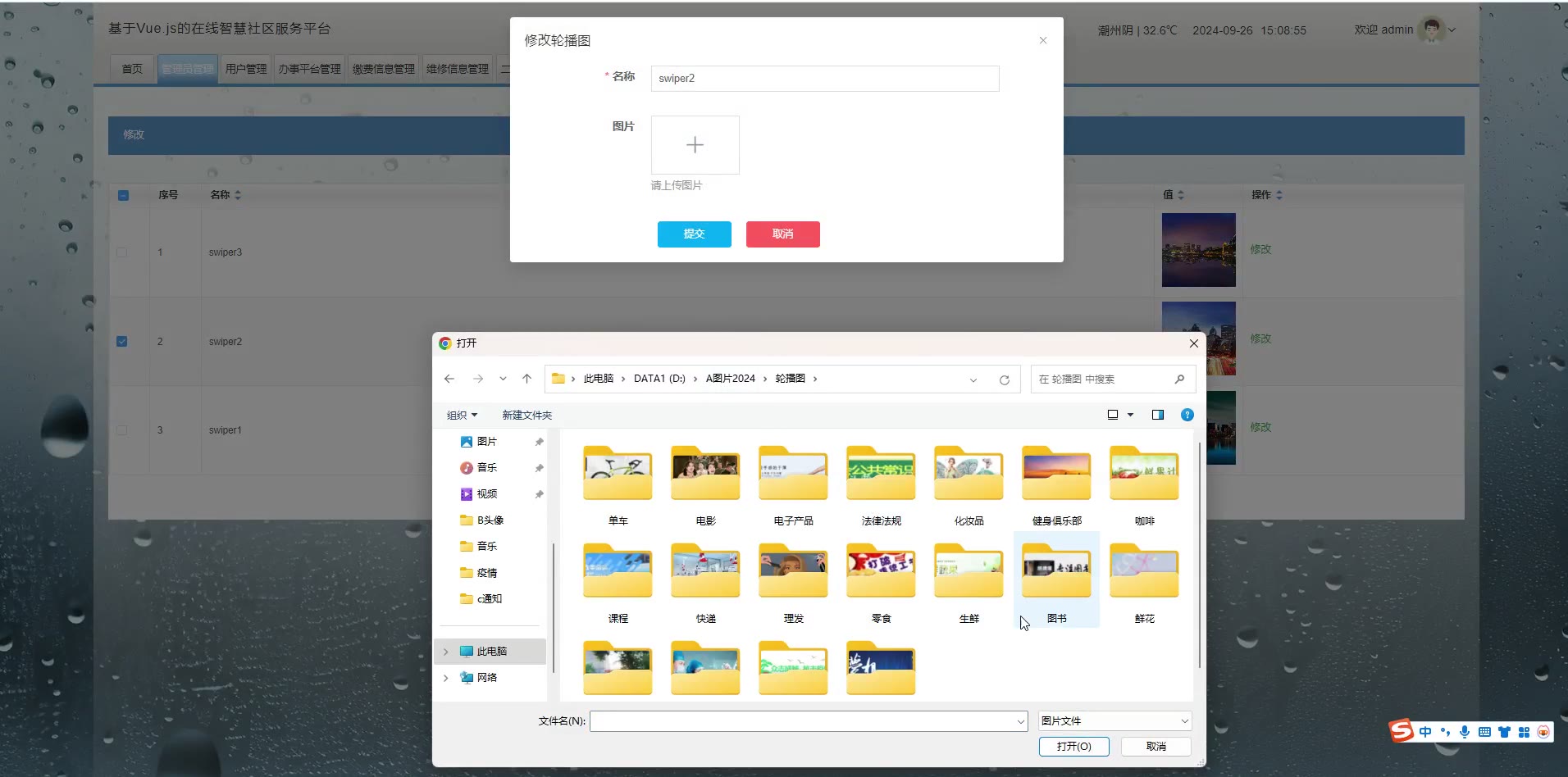Go up one folder level

(x=526, y=379)
